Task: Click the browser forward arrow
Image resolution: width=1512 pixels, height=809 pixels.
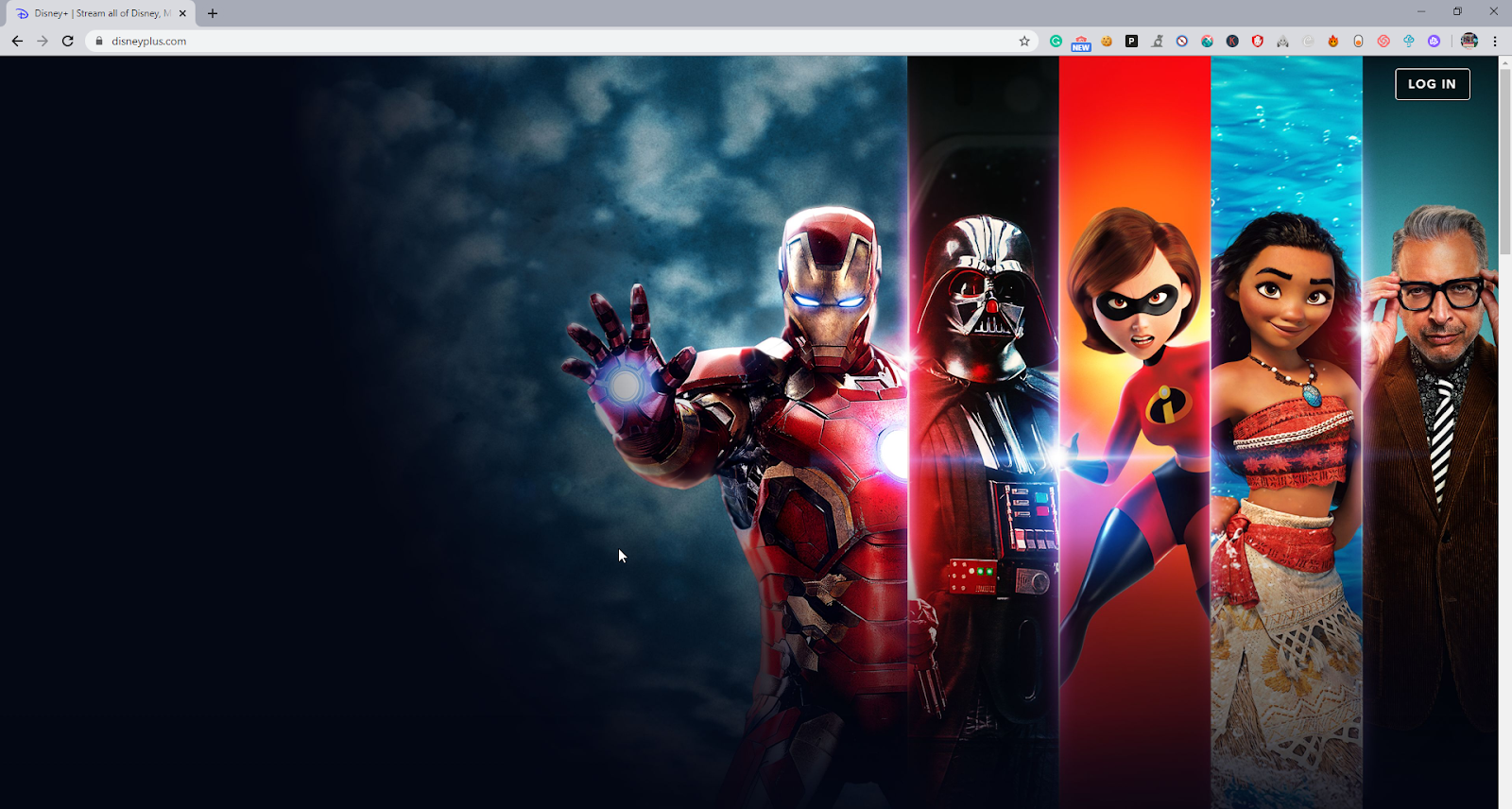Action: tap(43, 41)
